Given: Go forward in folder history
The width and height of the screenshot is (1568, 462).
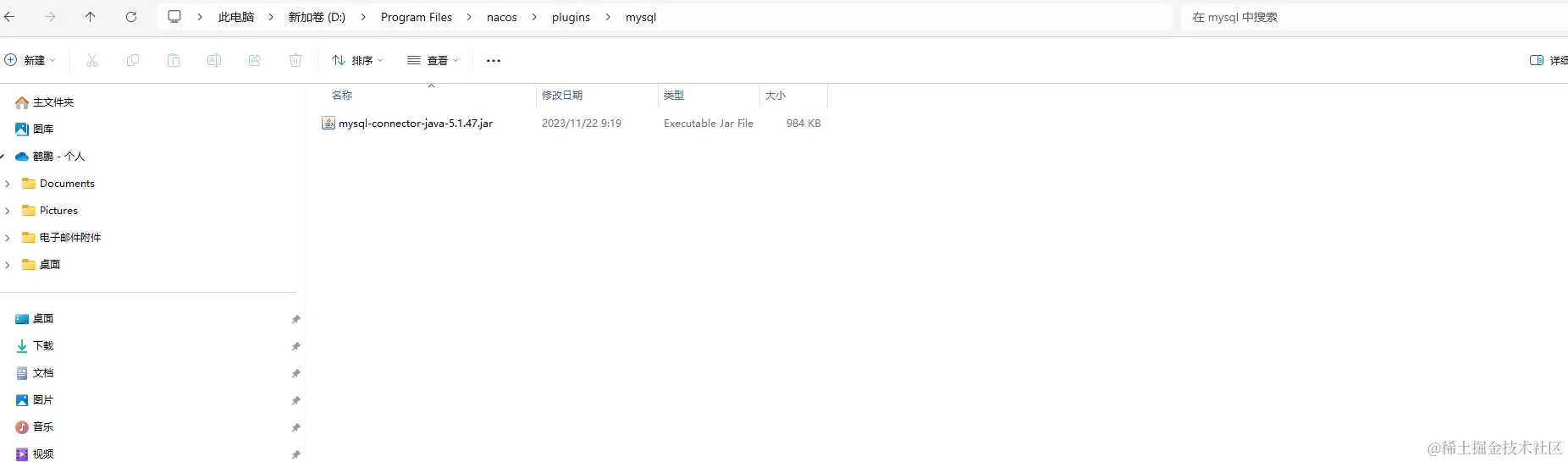Looking at the screenshot, I should pyautogui.click(x=50, y=17).
